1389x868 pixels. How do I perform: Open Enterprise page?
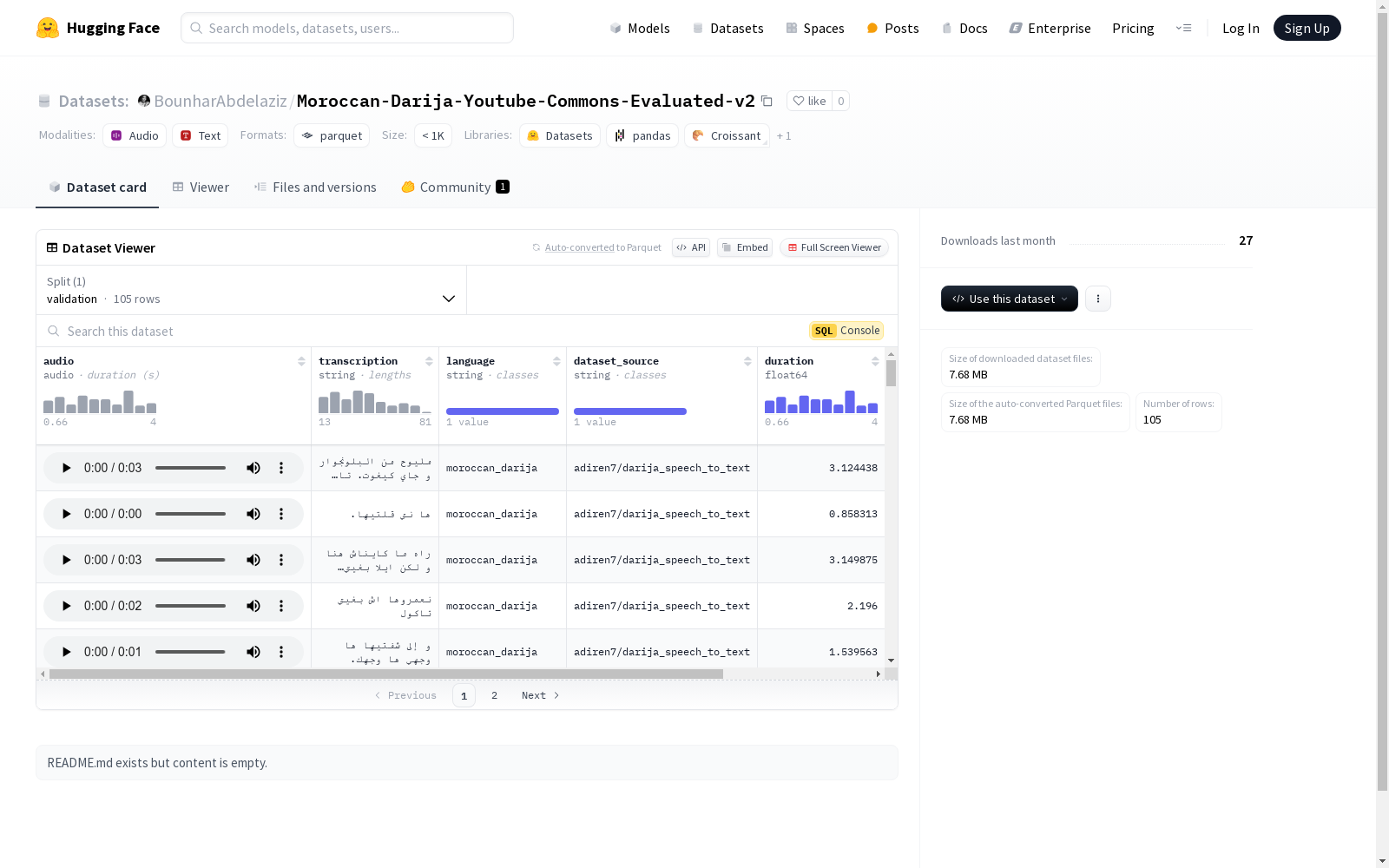pyautogui.click(x=1050, y=28)
